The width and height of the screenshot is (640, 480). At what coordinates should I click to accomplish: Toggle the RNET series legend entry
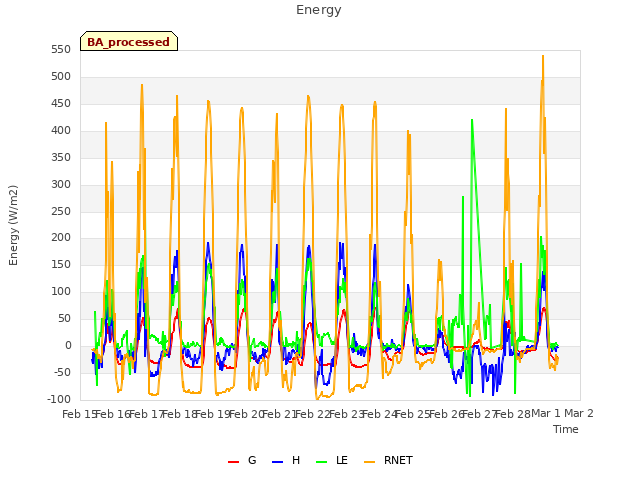pos(388,461)
